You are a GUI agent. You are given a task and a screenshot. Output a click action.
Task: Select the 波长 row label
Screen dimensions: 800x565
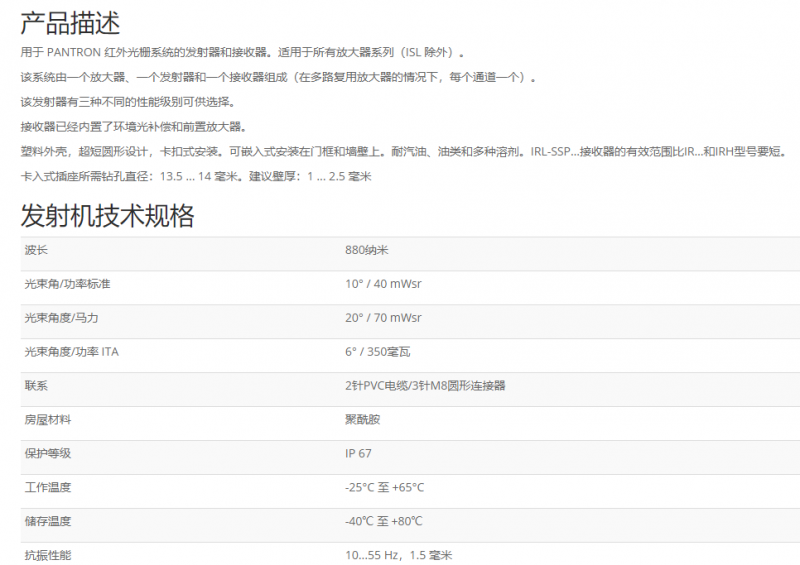pyautogui.click(x=36, y=250)
